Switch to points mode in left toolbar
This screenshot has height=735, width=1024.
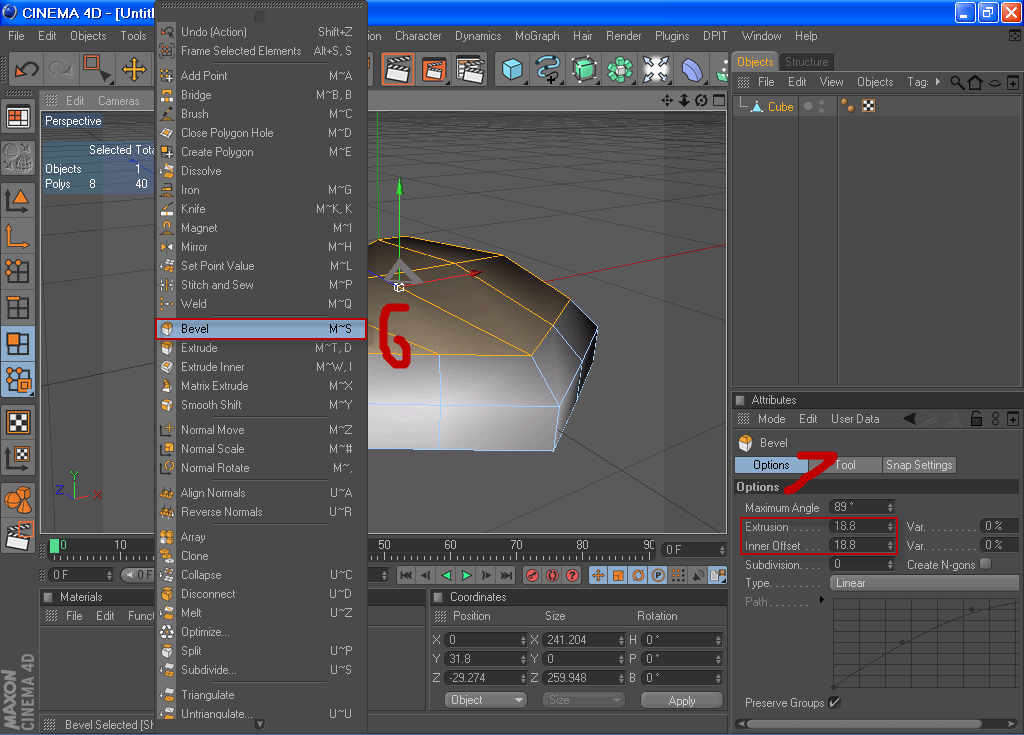tap(18, 270)
